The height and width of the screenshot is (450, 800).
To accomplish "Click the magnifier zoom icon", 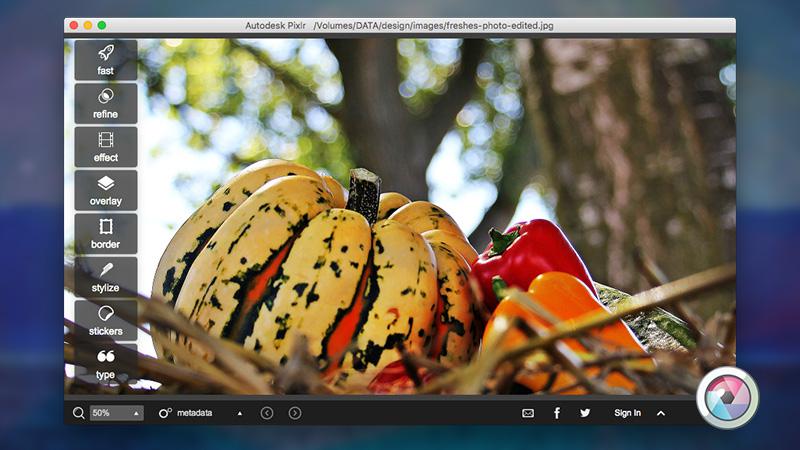I will (79, 413).
